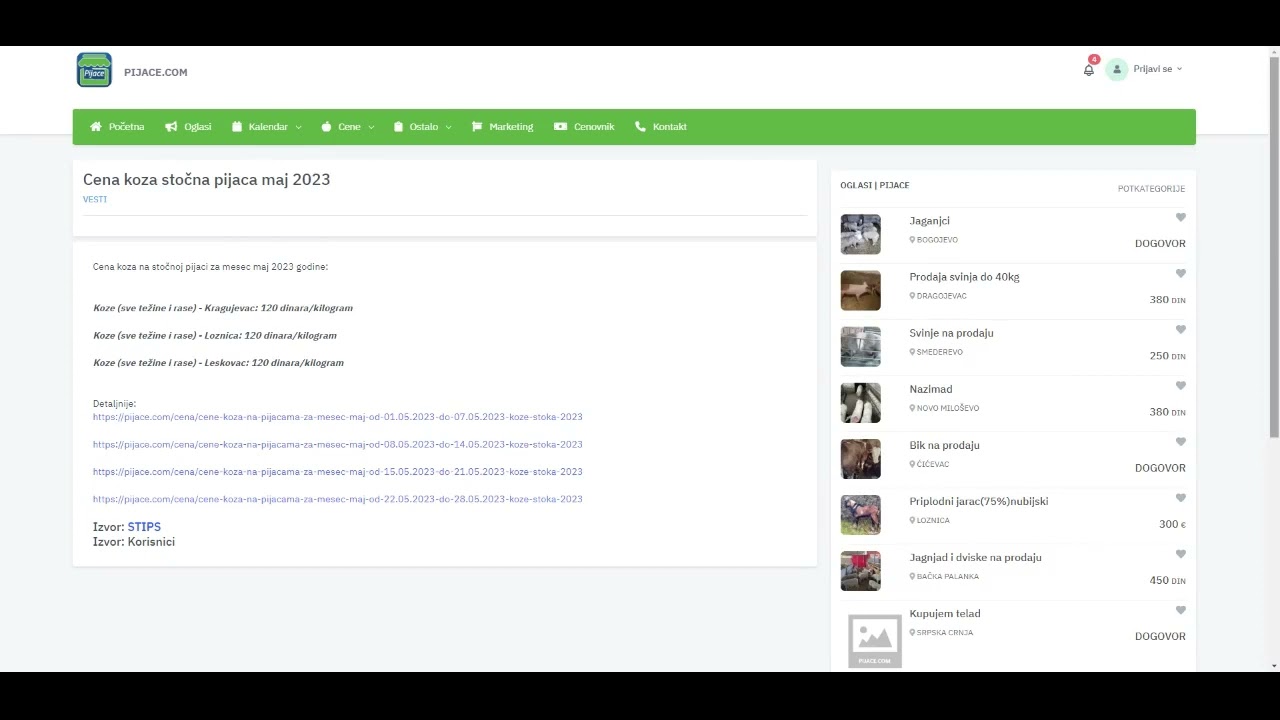1280x720 pixels.
Task: Click the VESTI category link
Action: tap(95, 199)
